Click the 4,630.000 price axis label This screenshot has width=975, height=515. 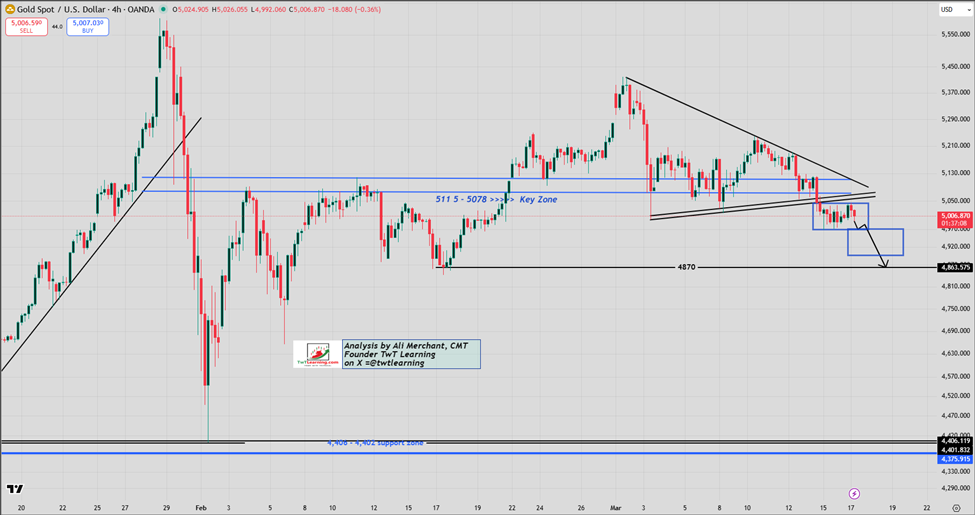(956, 353)
